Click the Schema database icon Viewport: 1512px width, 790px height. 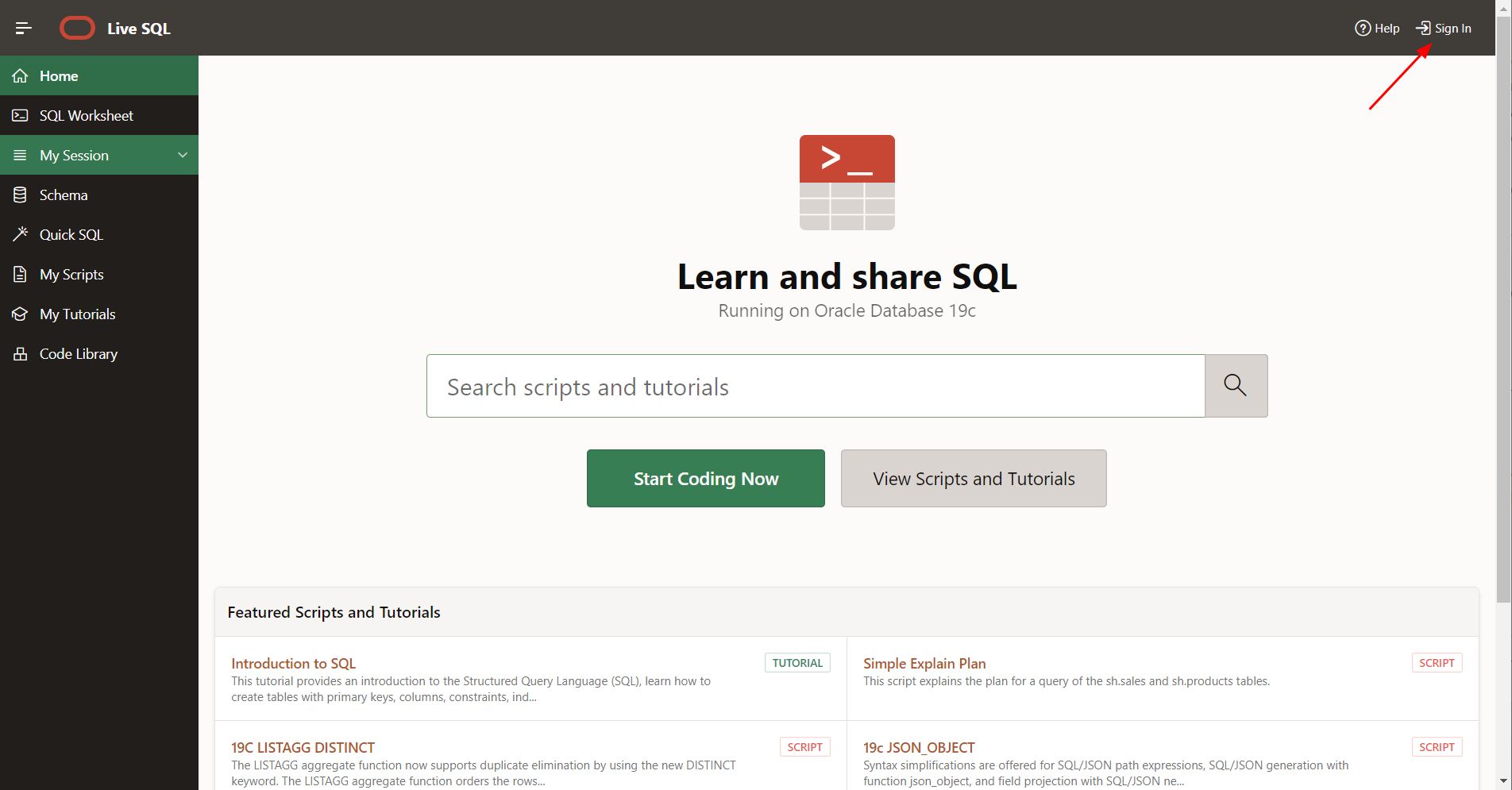click(20, 195)
